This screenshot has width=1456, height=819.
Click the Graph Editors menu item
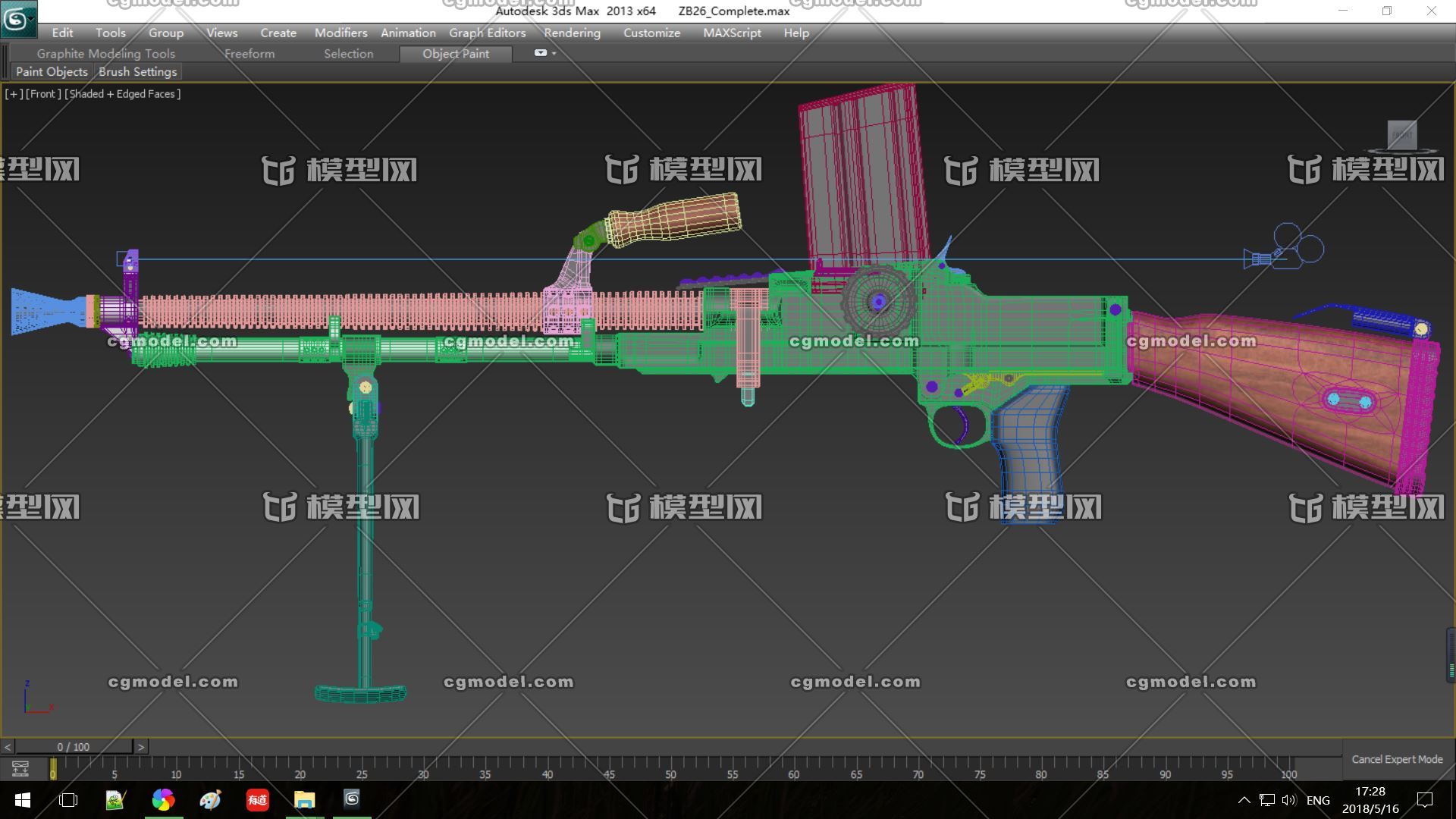[x=487, y=33]
